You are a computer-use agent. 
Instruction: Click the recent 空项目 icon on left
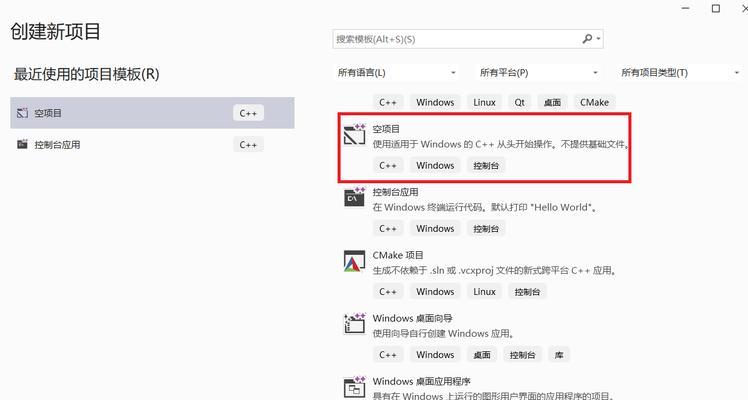coord(22,113)
